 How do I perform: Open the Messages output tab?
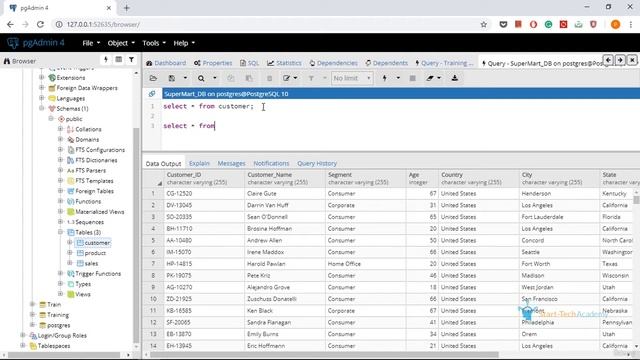(231, 163)
